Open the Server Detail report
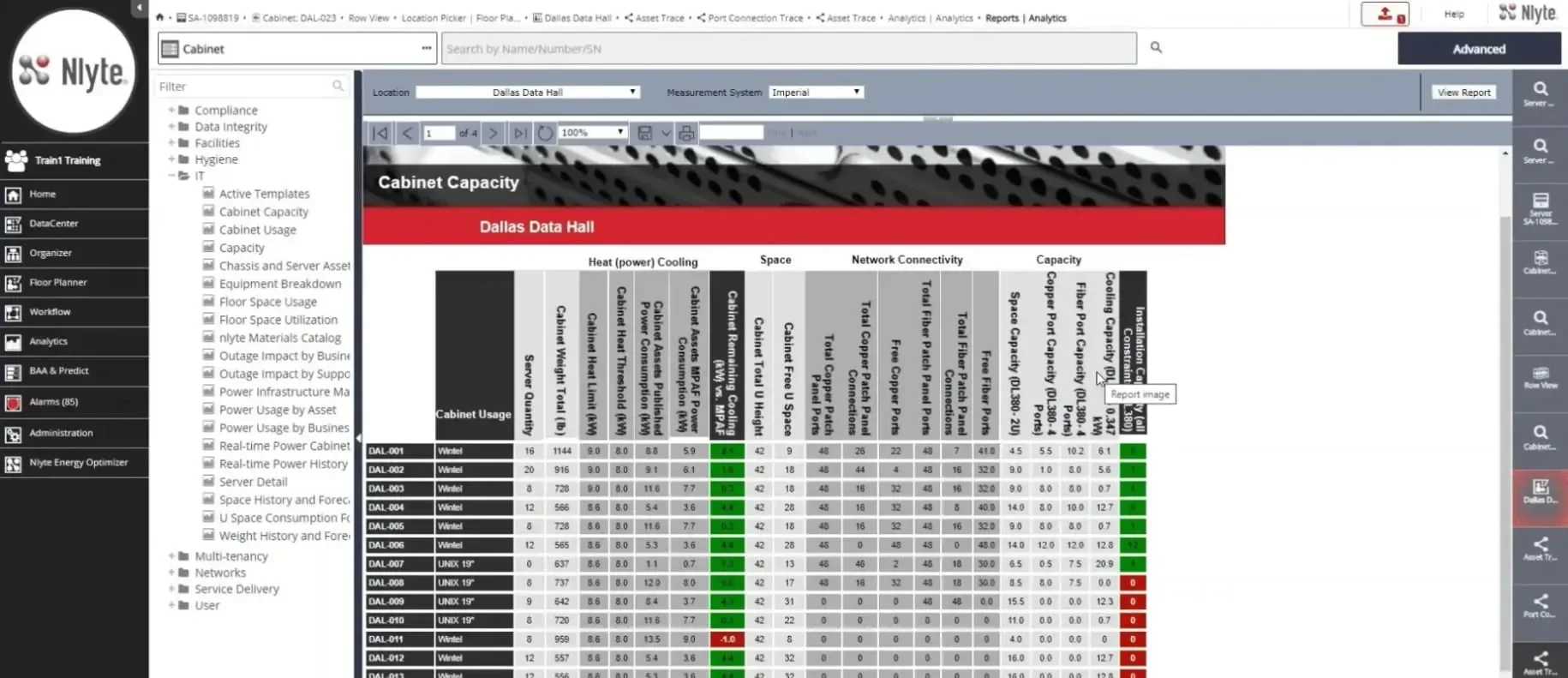The image size is (1568, 678). [253, 482]
